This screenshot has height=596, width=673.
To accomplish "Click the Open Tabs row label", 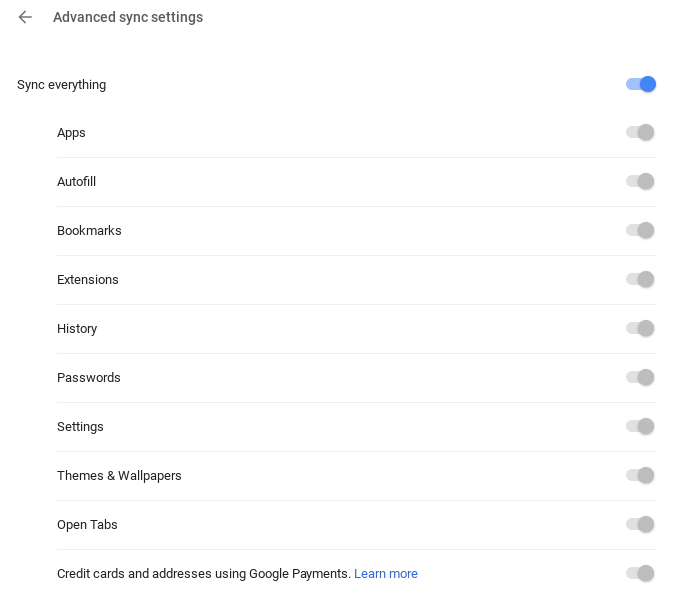I will click(87, 525).
